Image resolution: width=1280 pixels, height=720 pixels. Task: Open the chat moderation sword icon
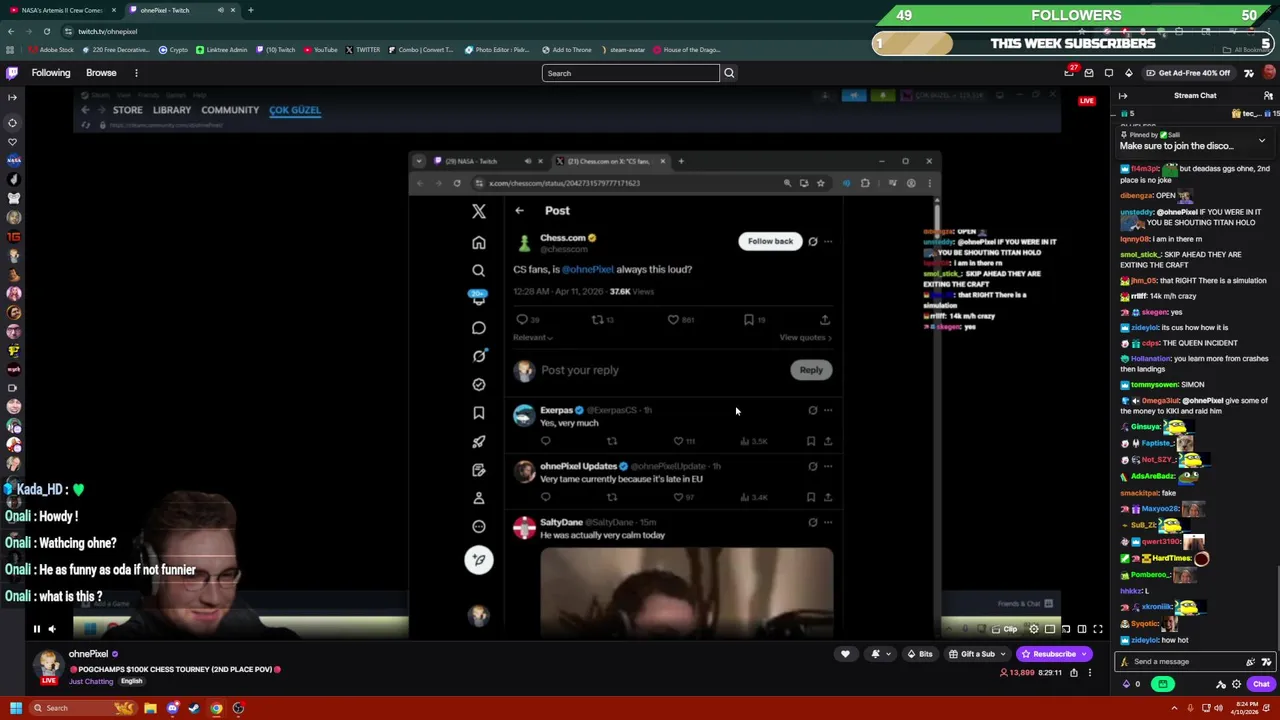pyautogui.click(x=1220, y=684)
